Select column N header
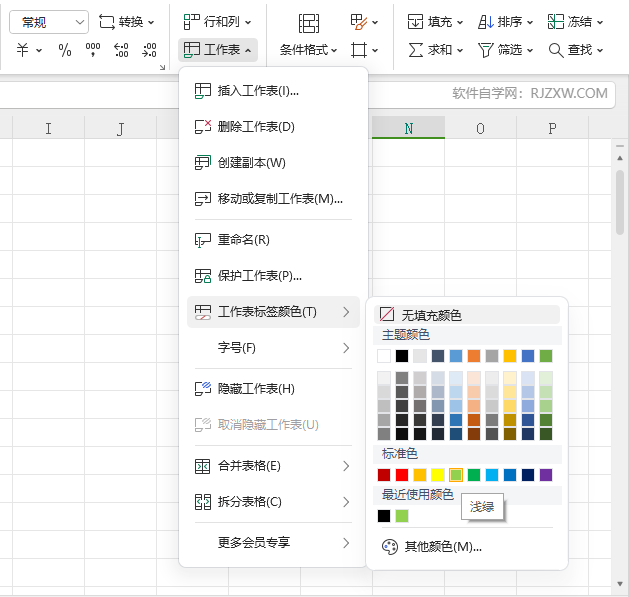Viewport: 629px width, 597px height. point(408,128)
